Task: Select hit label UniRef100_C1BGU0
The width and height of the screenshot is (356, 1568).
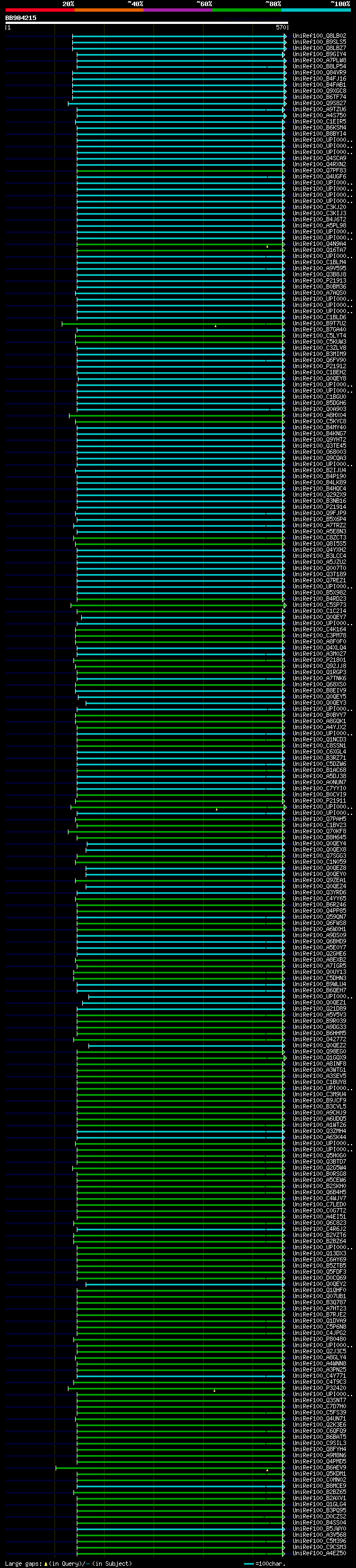Action: coord(319,397)
